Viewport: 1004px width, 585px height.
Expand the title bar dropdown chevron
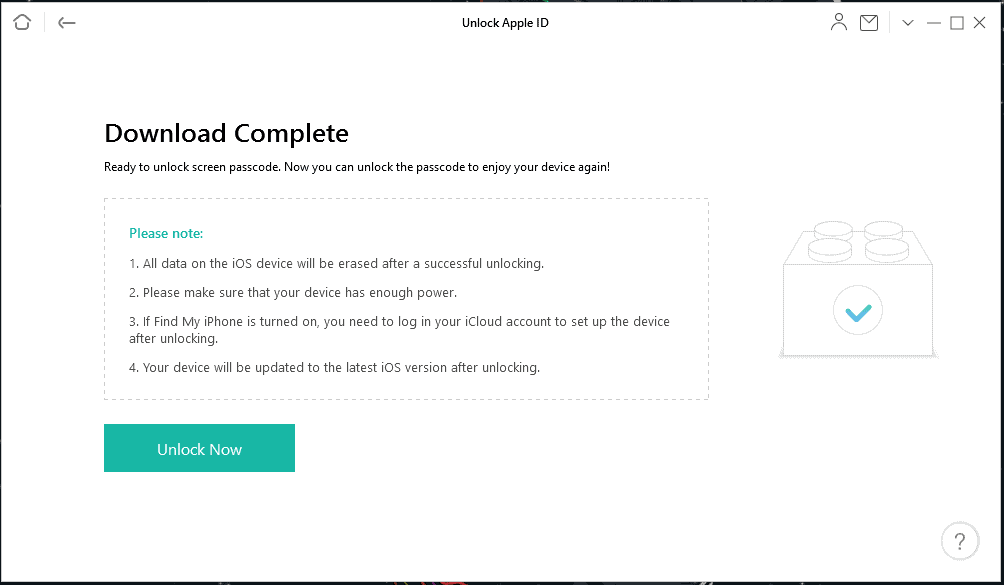tap(908, 23)
